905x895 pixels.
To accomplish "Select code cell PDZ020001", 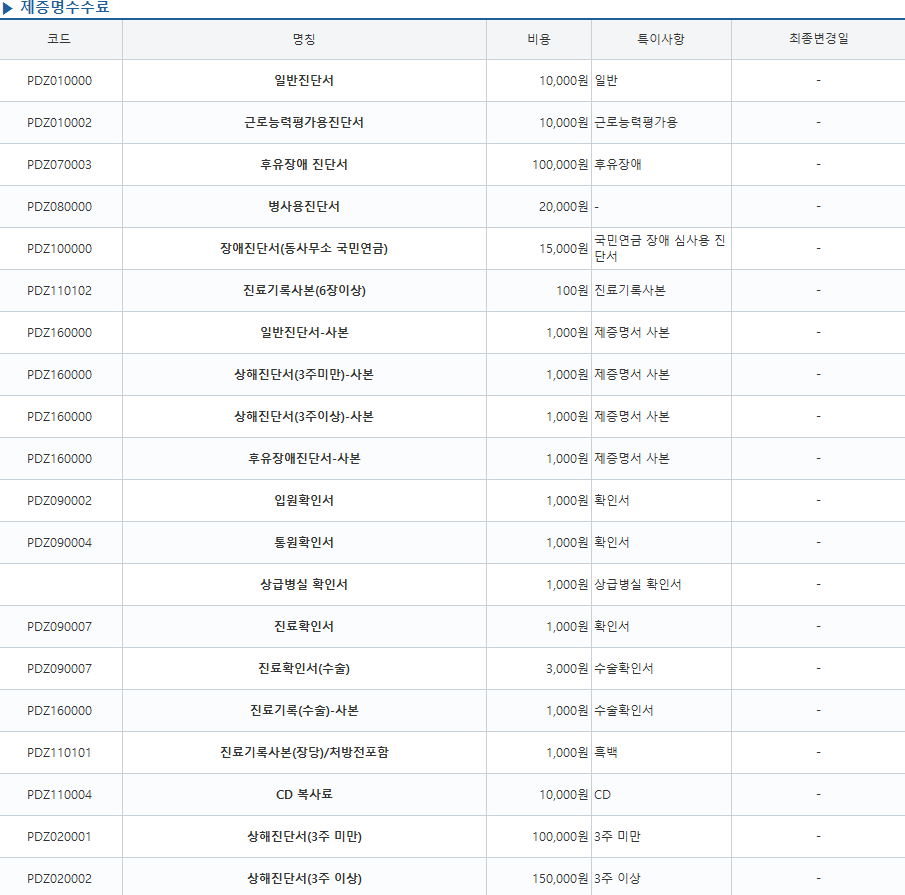I will [x=59, y=837].
